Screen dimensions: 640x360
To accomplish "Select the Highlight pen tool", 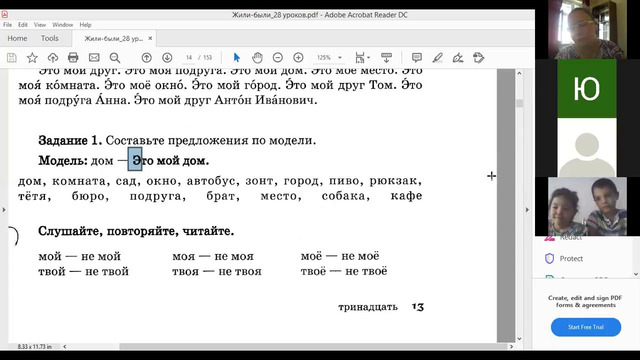I will pyautogui.click(x=438, y=58).
